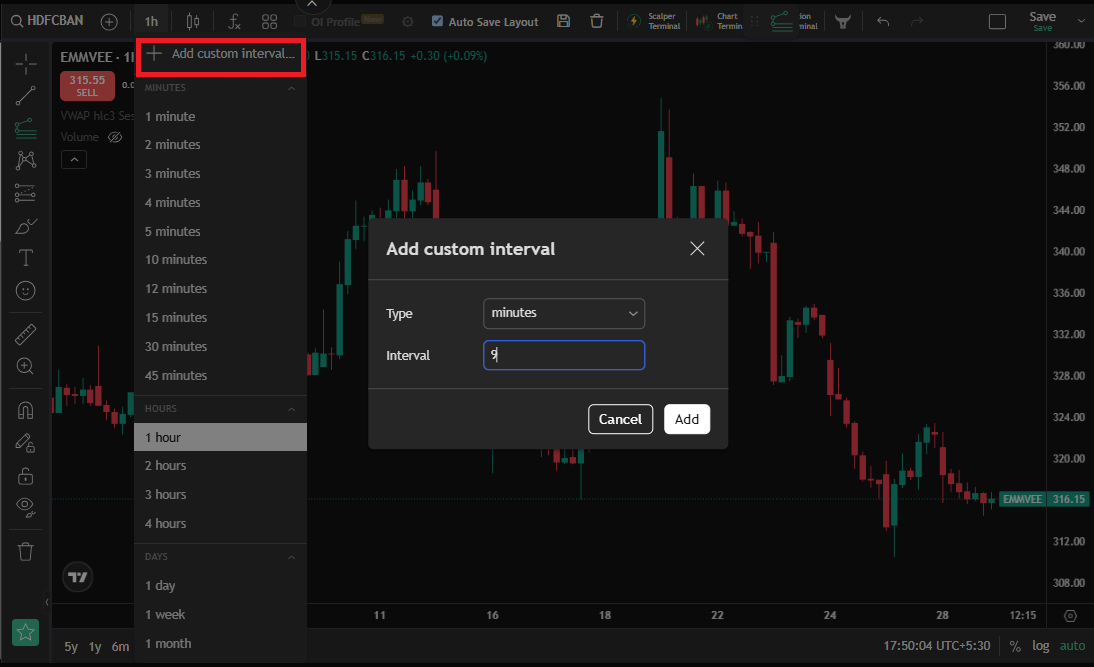1094x667 pixels.
Task: Select the brush drawing tool
Action: click(26, 226)
